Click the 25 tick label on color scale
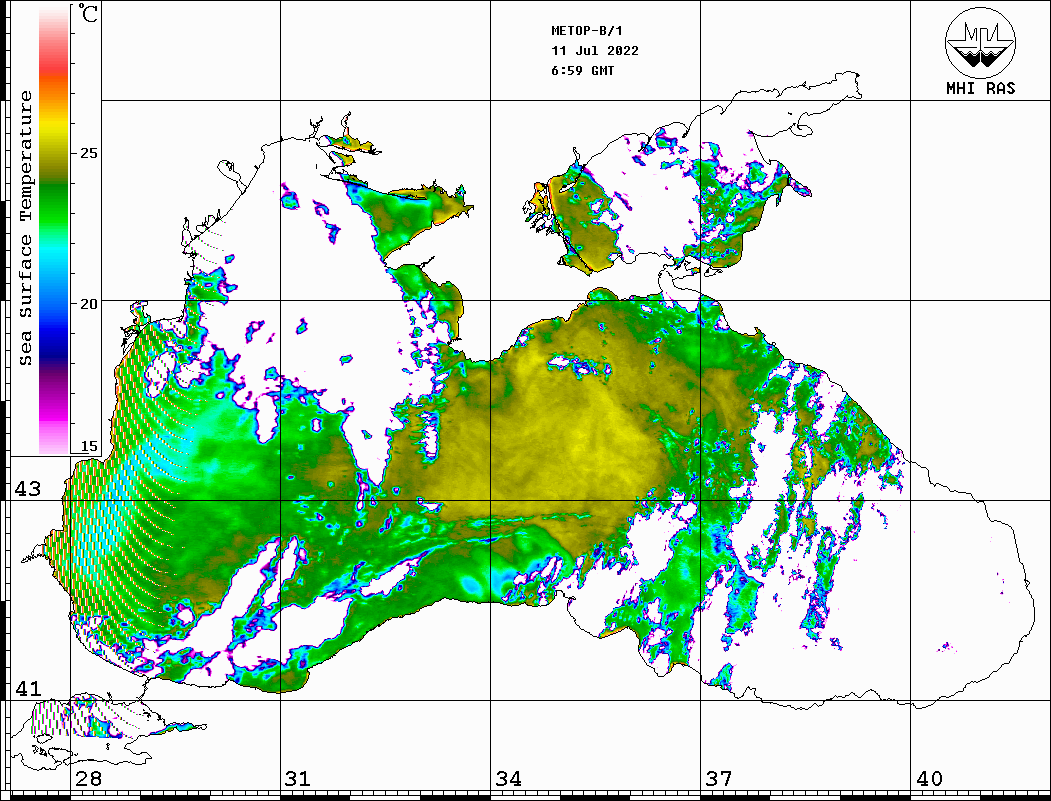The image size is (1051, 801). pyautogui.click(x=88, y=153)
